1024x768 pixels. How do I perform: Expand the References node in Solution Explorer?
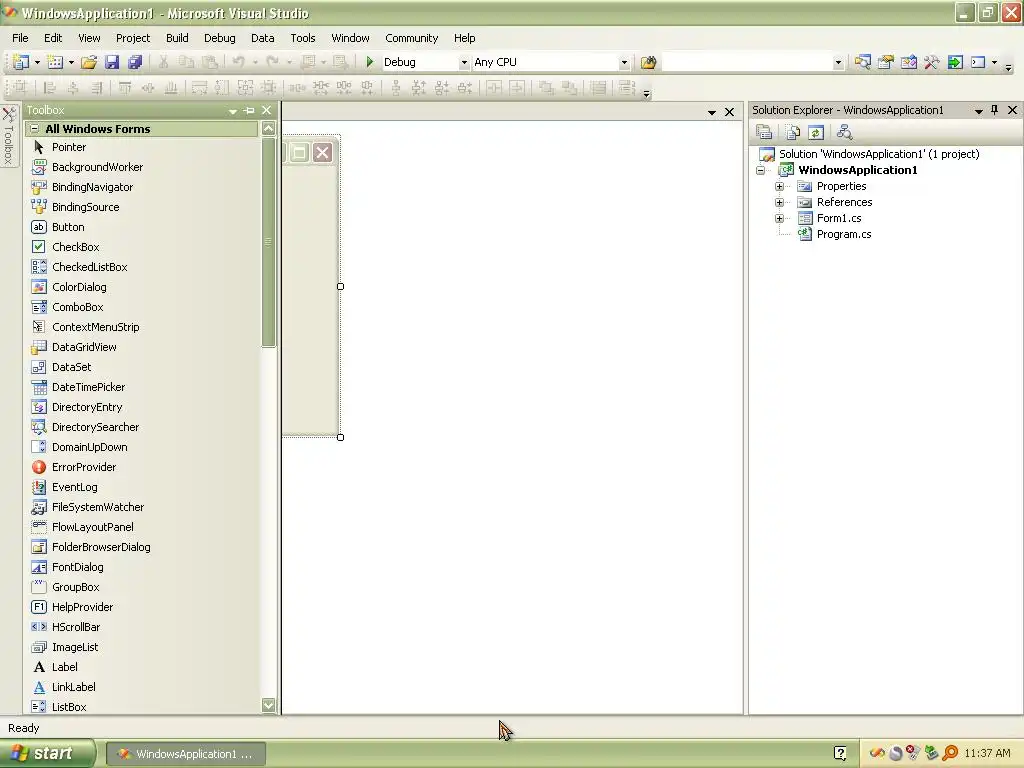tap(779, 202)
